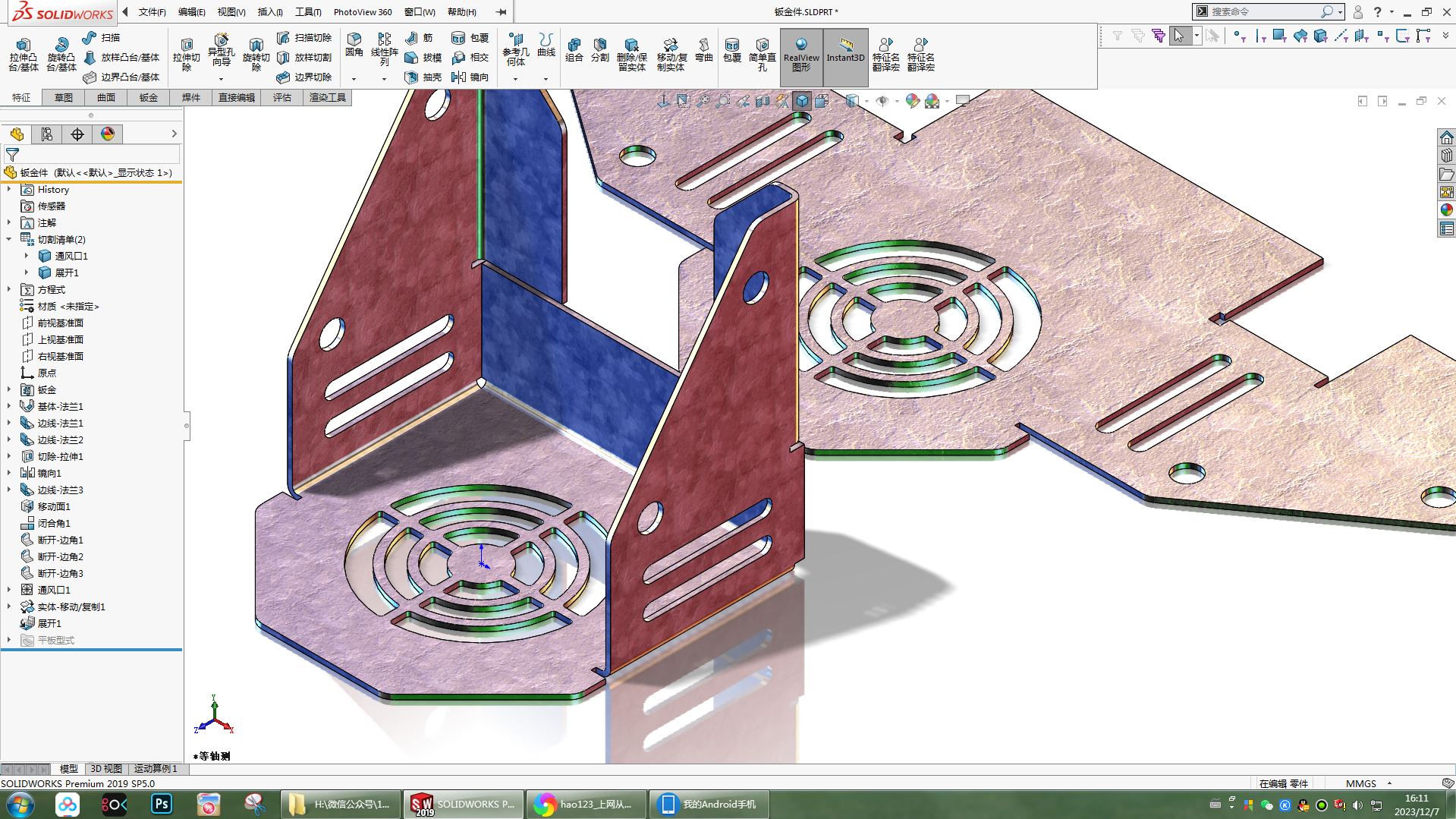Click the 拔模 draft tool
1456x819 pixels.
pyautogui.click(x=423, y=57)
